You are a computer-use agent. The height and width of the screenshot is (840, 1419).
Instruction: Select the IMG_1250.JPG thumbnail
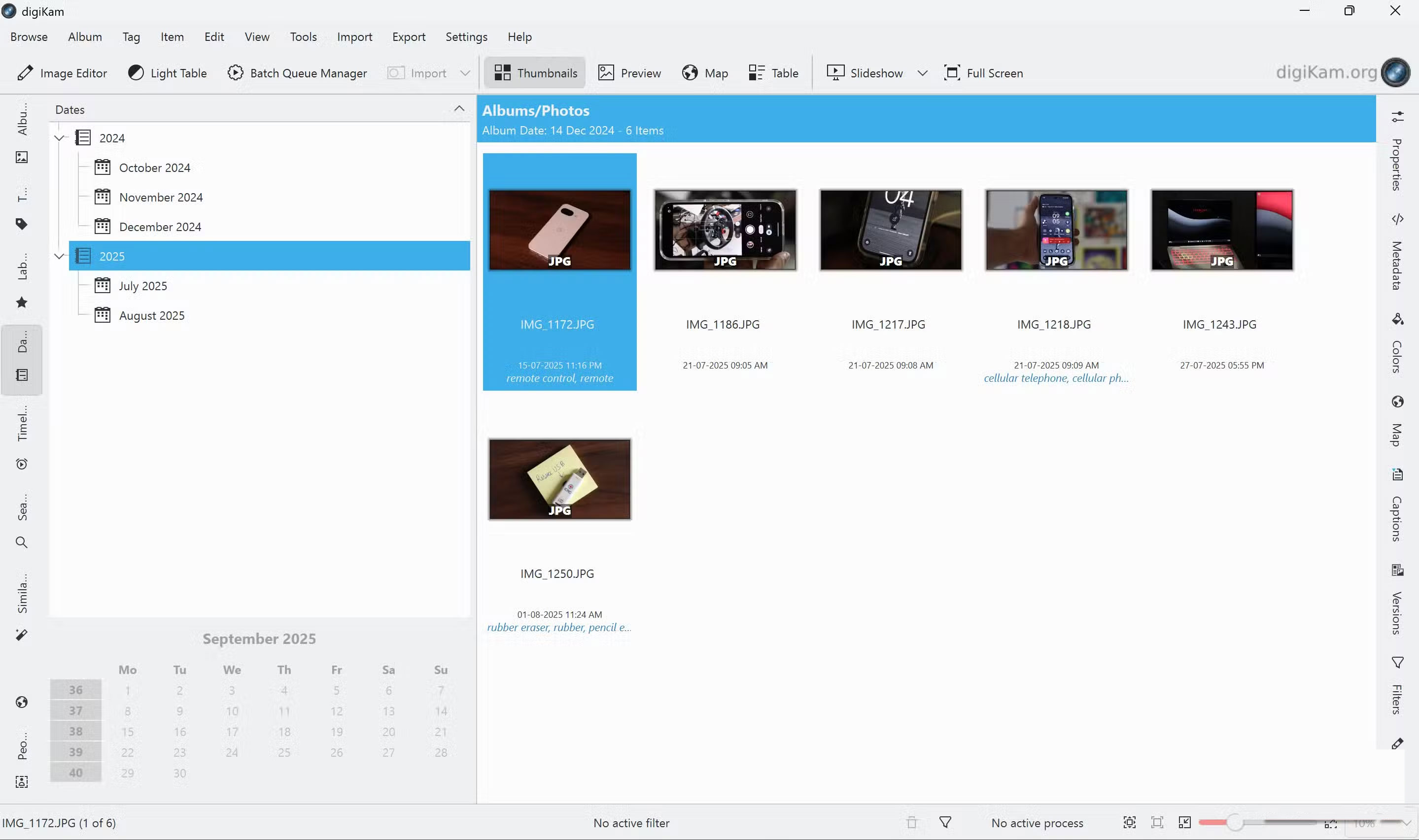(x=559, y=479)
